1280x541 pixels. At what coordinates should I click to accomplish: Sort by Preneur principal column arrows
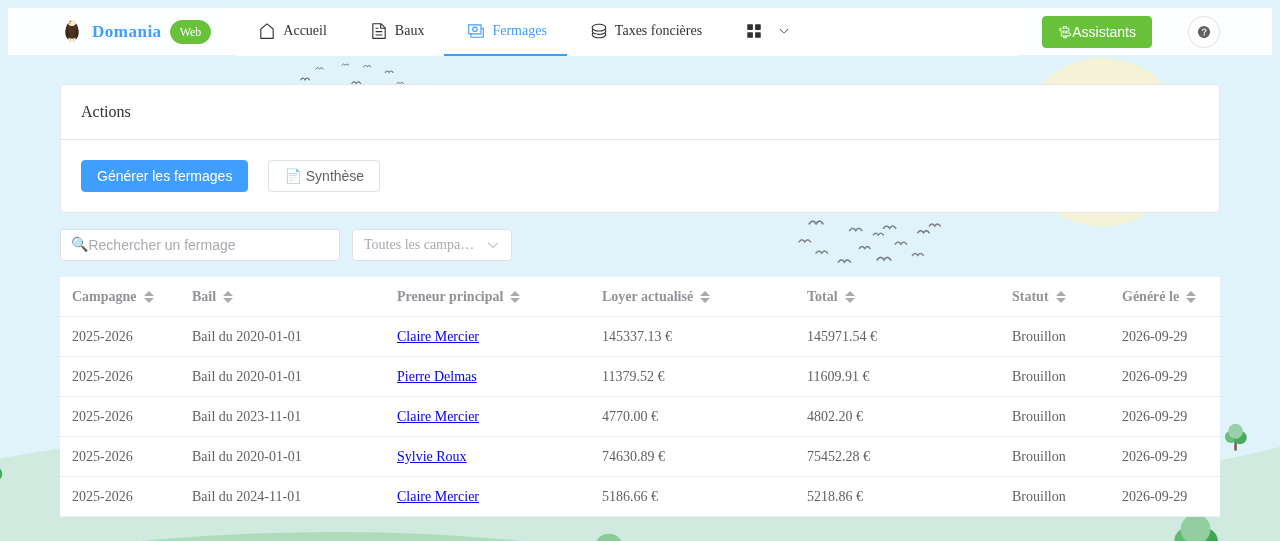tap(515, 297)
